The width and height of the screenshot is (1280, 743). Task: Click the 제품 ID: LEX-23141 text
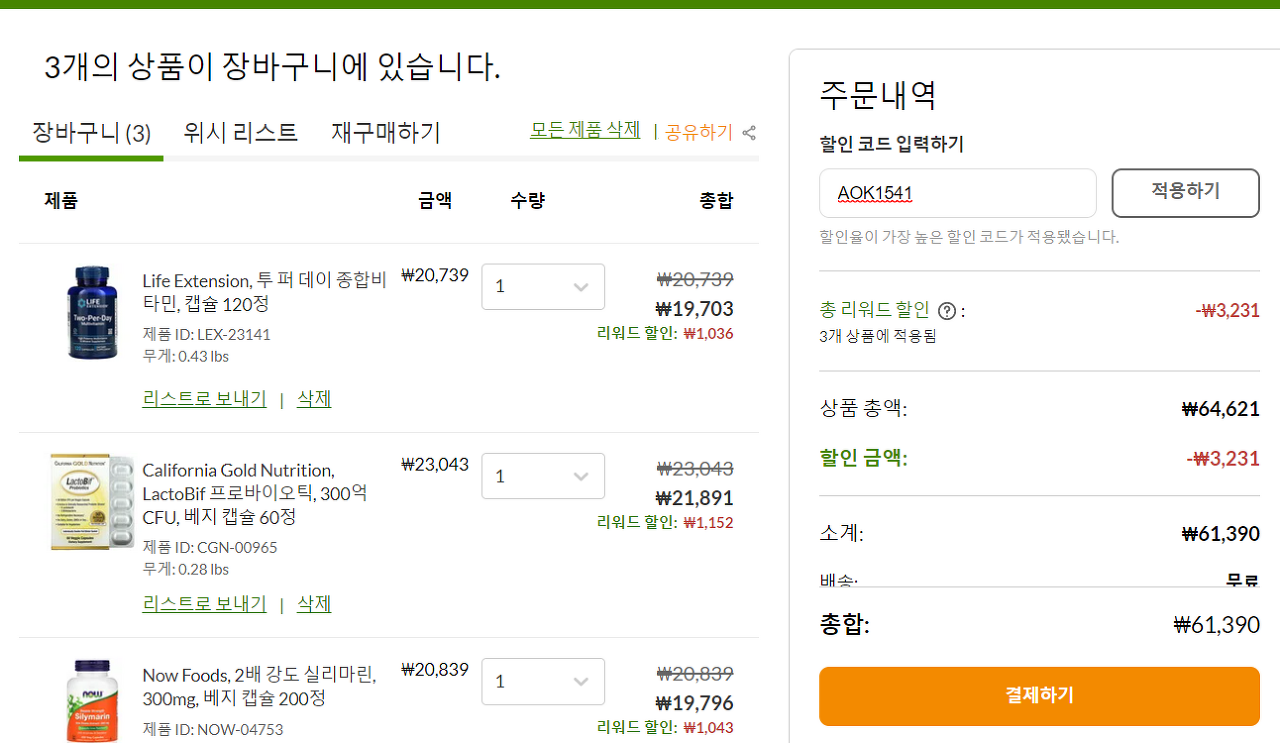coord(206,334)
